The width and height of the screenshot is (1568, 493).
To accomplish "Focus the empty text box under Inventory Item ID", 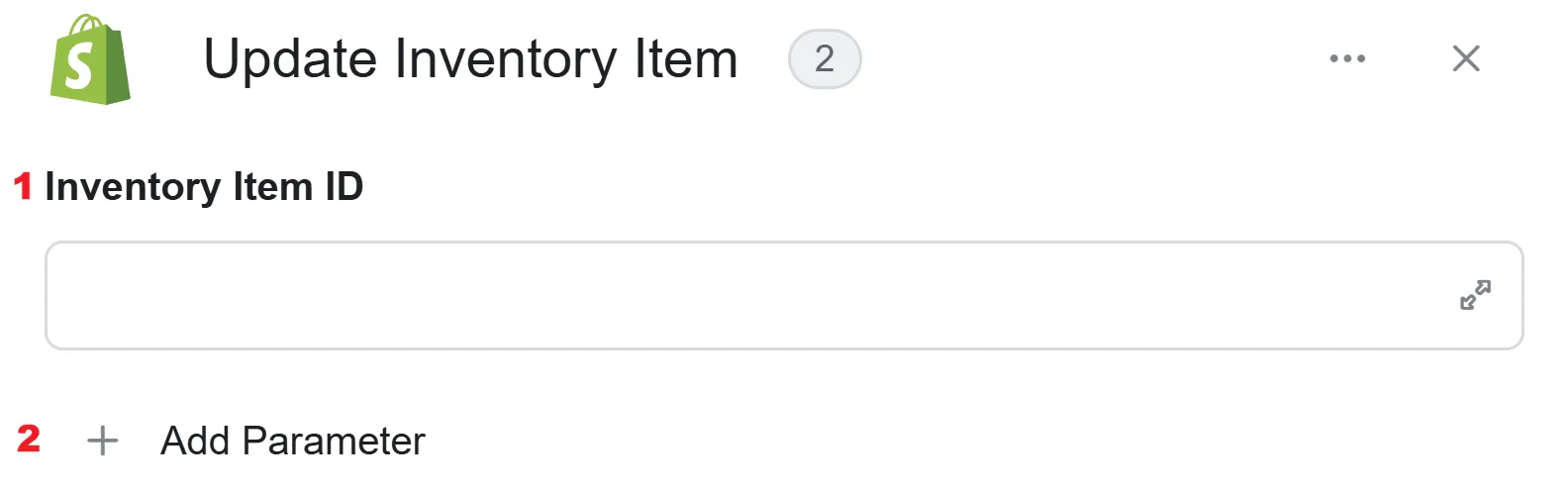I will (784, 295).
